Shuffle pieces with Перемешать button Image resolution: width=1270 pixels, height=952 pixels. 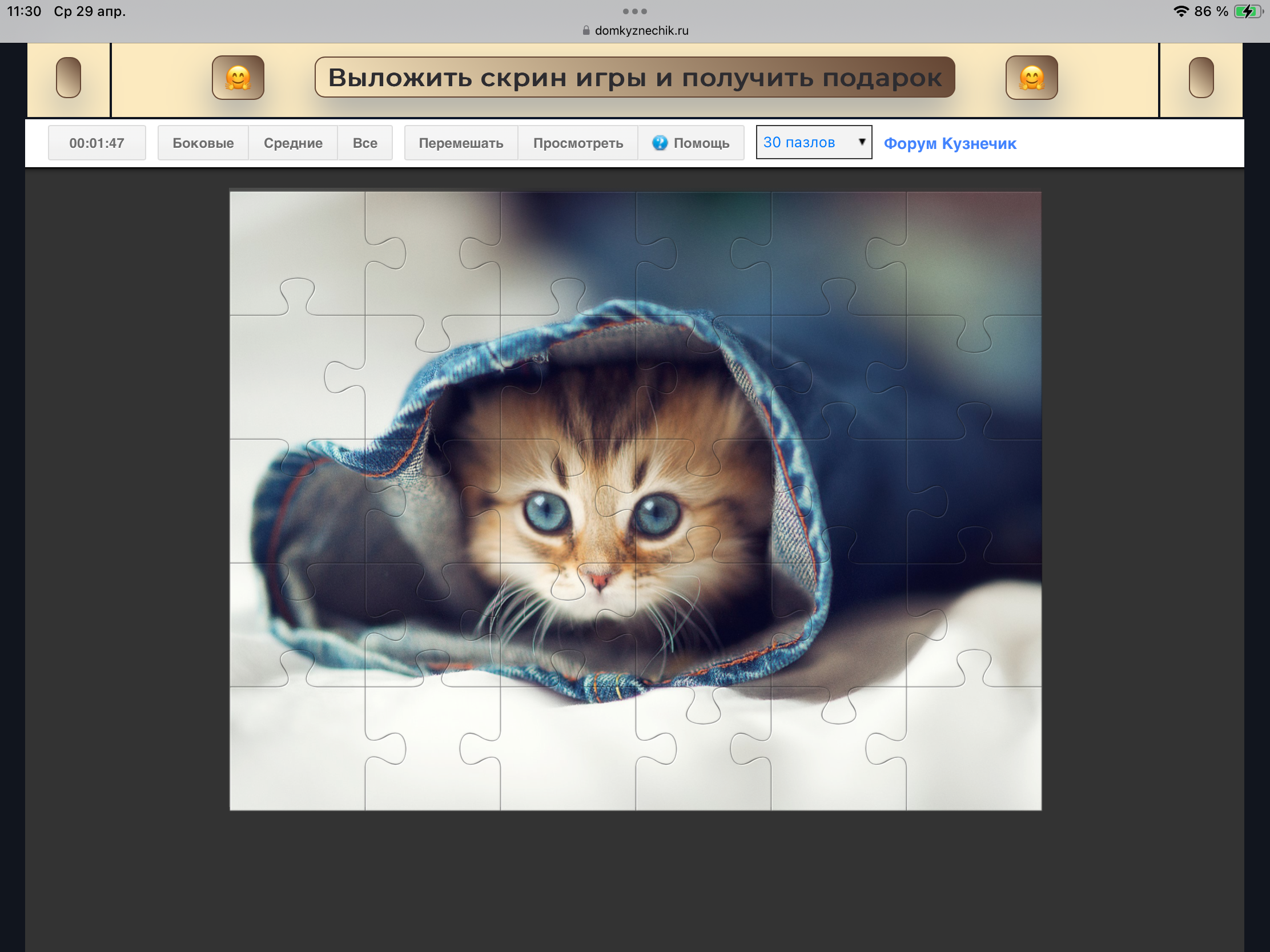click(x=460, y=143)
